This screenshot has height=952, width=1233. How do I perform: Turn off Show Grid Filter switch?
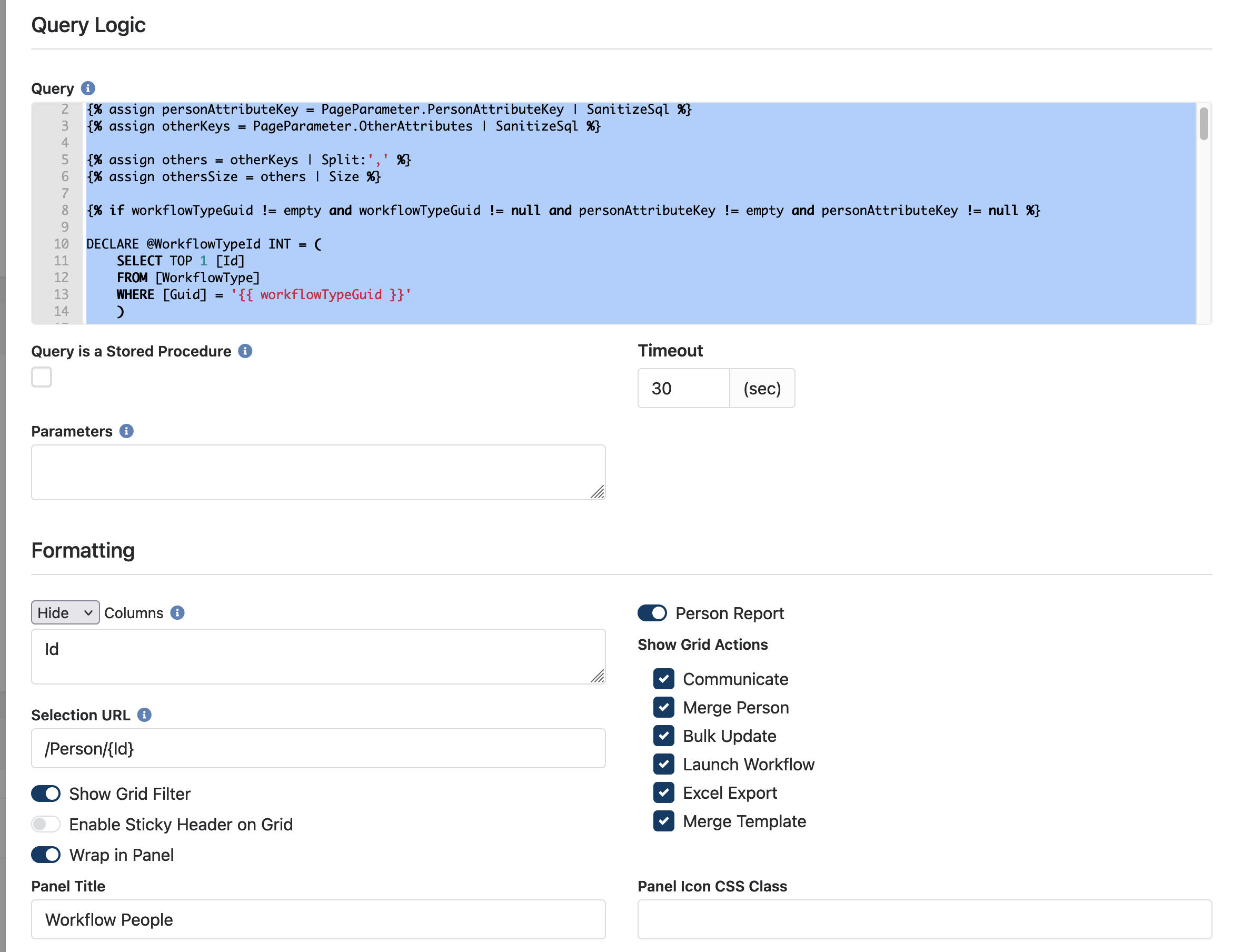coord(46,794)
